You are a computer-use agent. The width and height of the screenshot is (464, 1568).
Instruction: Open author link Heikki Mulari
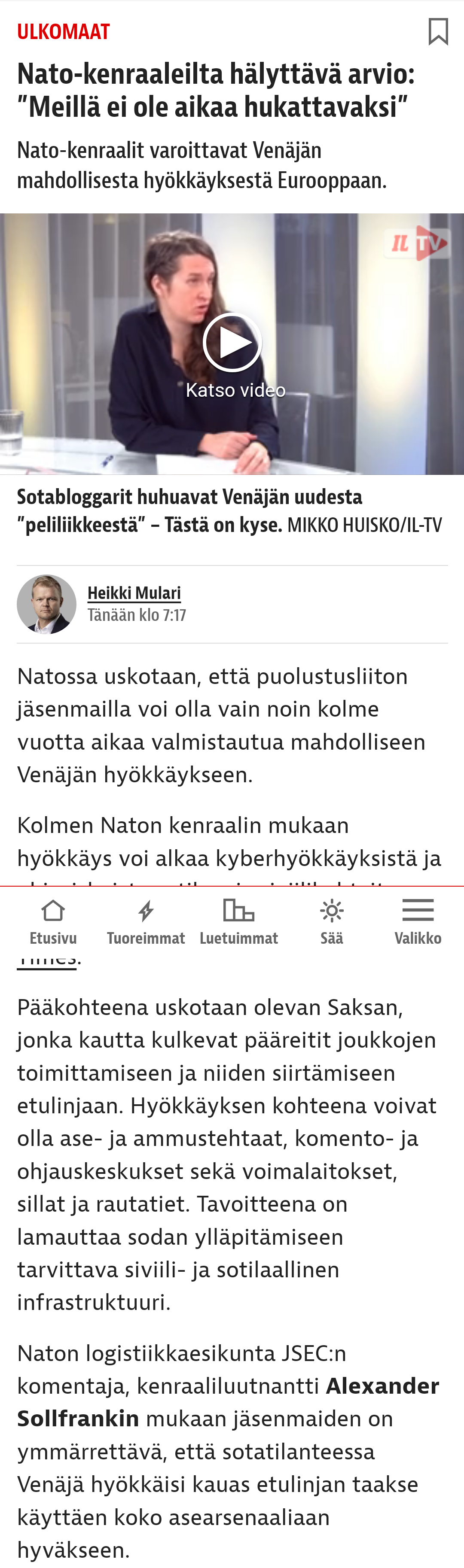click(x=134, y=593)
